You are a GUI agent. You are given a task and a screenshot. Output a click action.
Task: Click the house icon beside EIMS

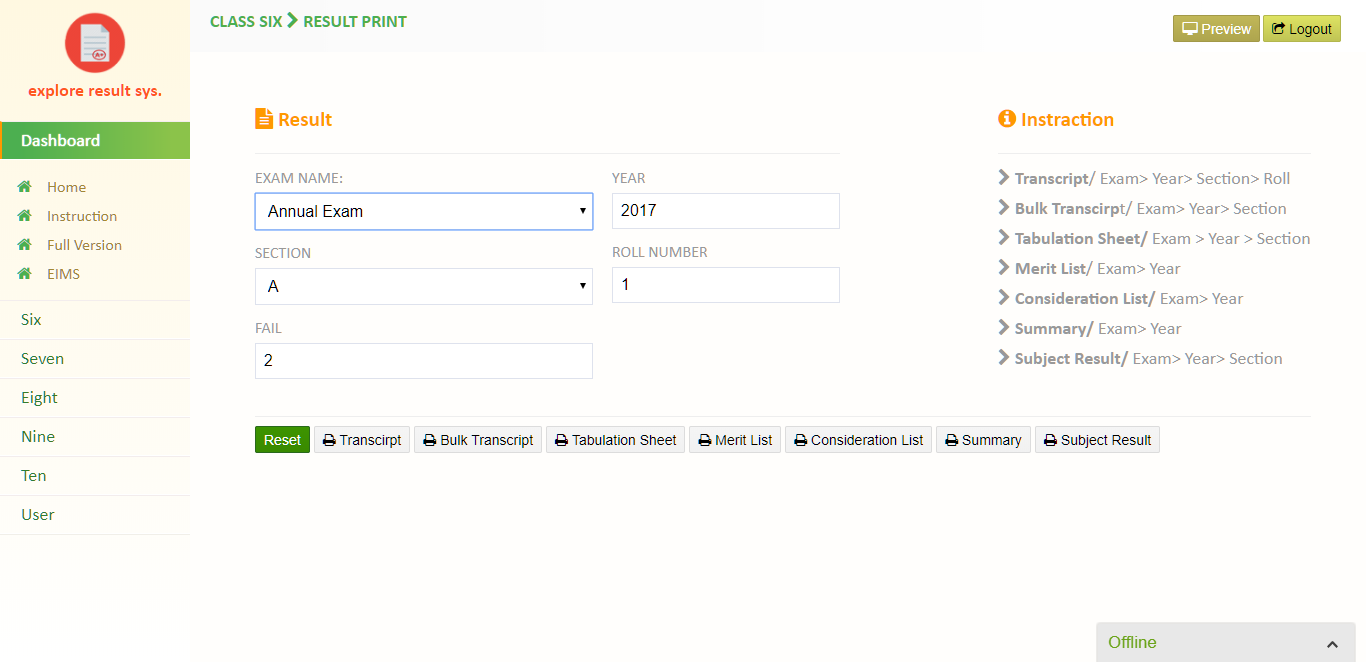pos(25,274)
